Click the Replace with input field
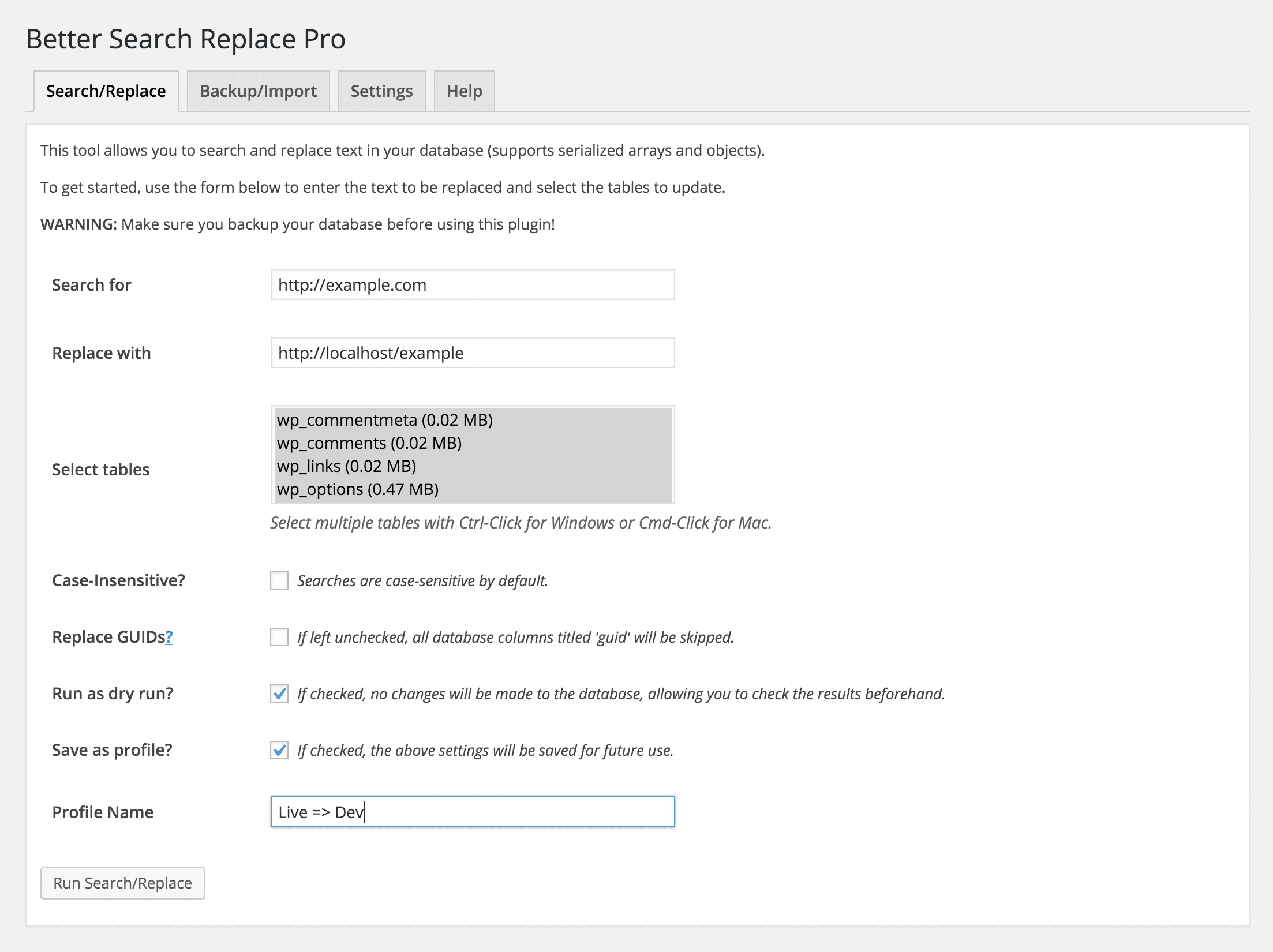This screenshot has height=952, width=1273. coord(473,353)
